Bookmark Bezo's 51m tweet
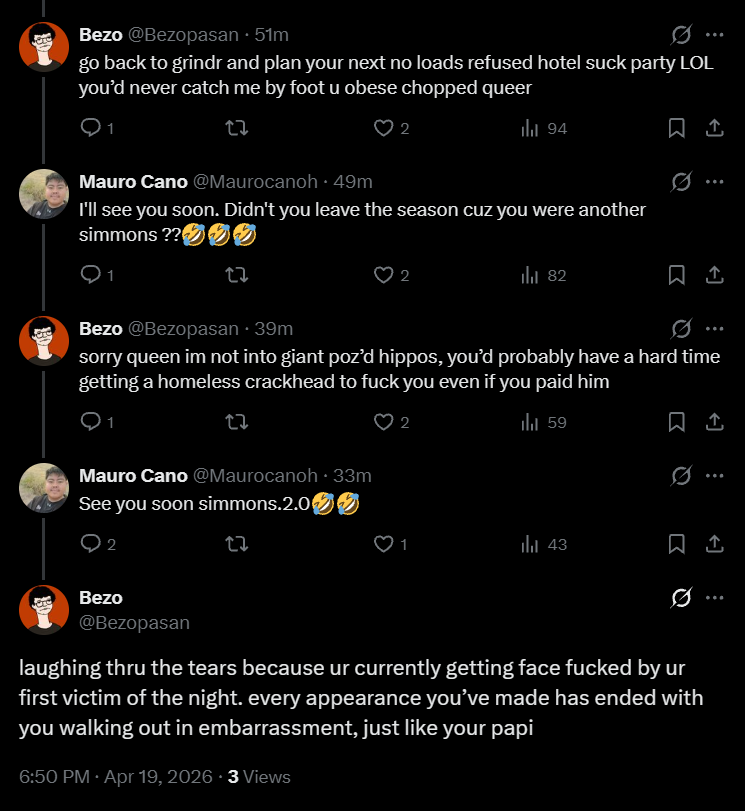 tap(676, 128)
